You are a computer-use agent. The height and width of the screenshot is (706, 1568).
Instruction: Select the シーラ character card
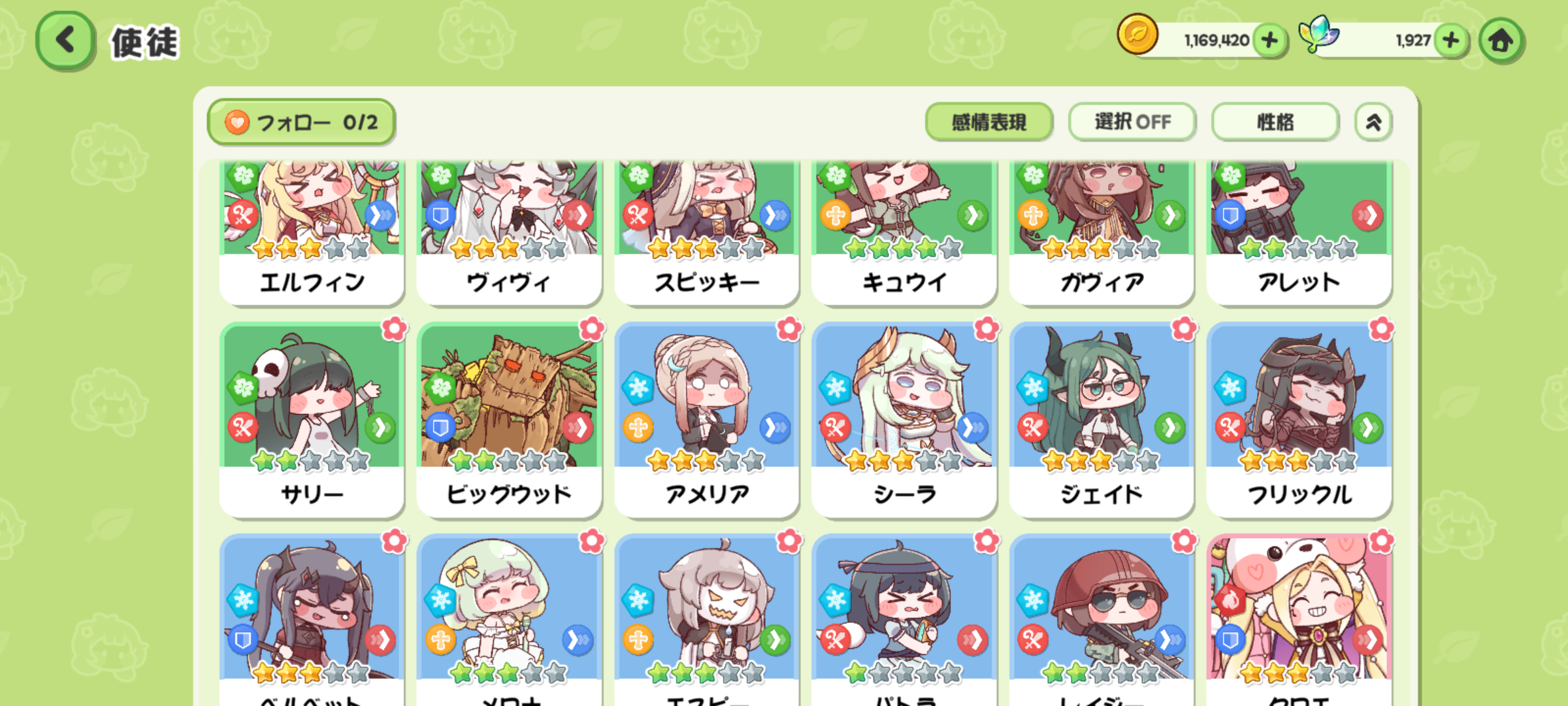pyautogui.click(x=904, y=420)
